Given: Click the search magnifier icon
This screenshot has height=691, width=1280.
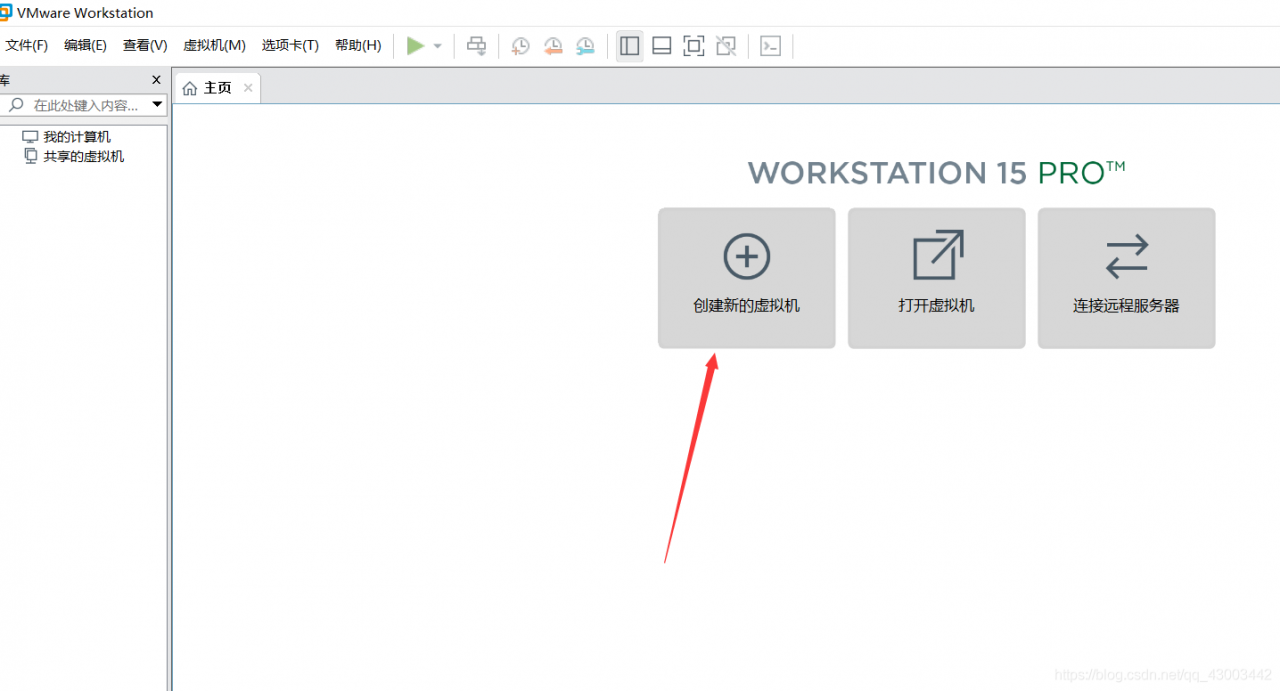Looking at the screenshot, I should pyautogui.click(x=16, y=105).
